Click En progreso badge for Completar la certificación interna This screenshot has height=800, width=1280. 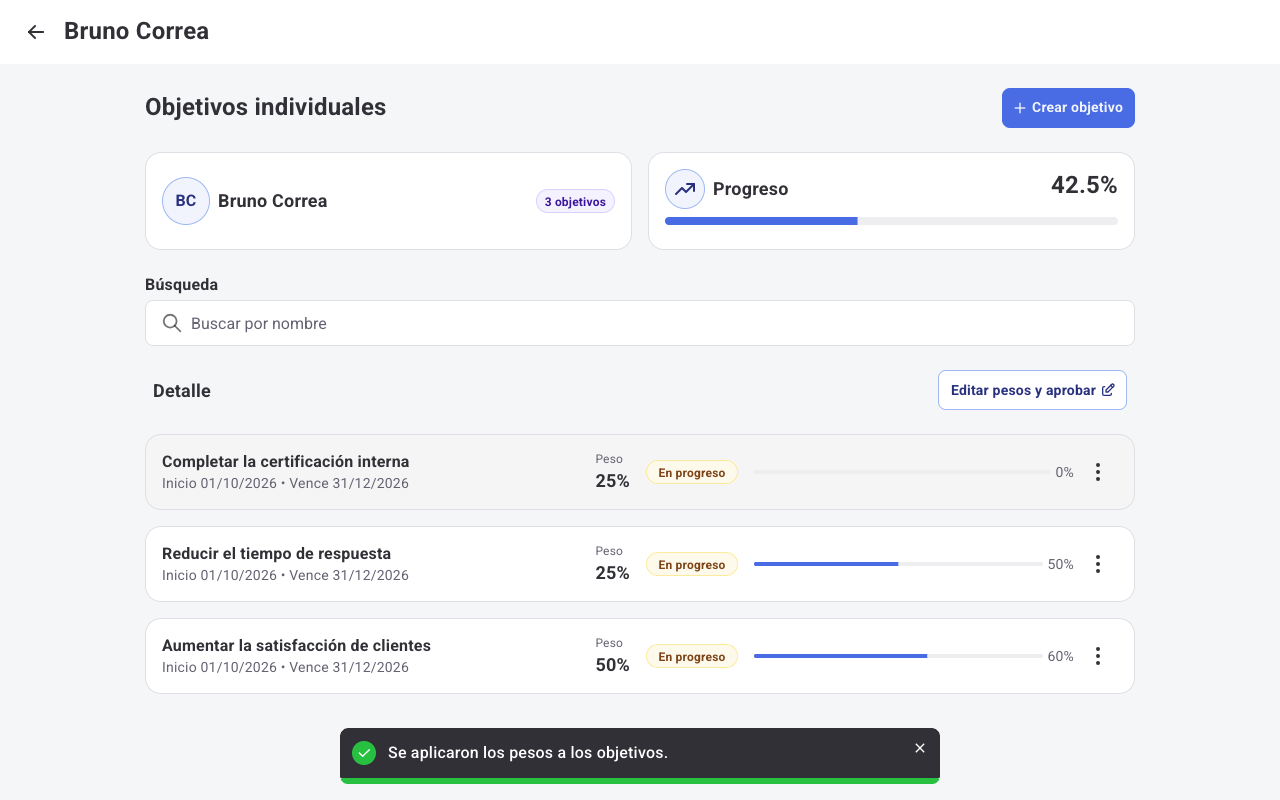(692, 472)
